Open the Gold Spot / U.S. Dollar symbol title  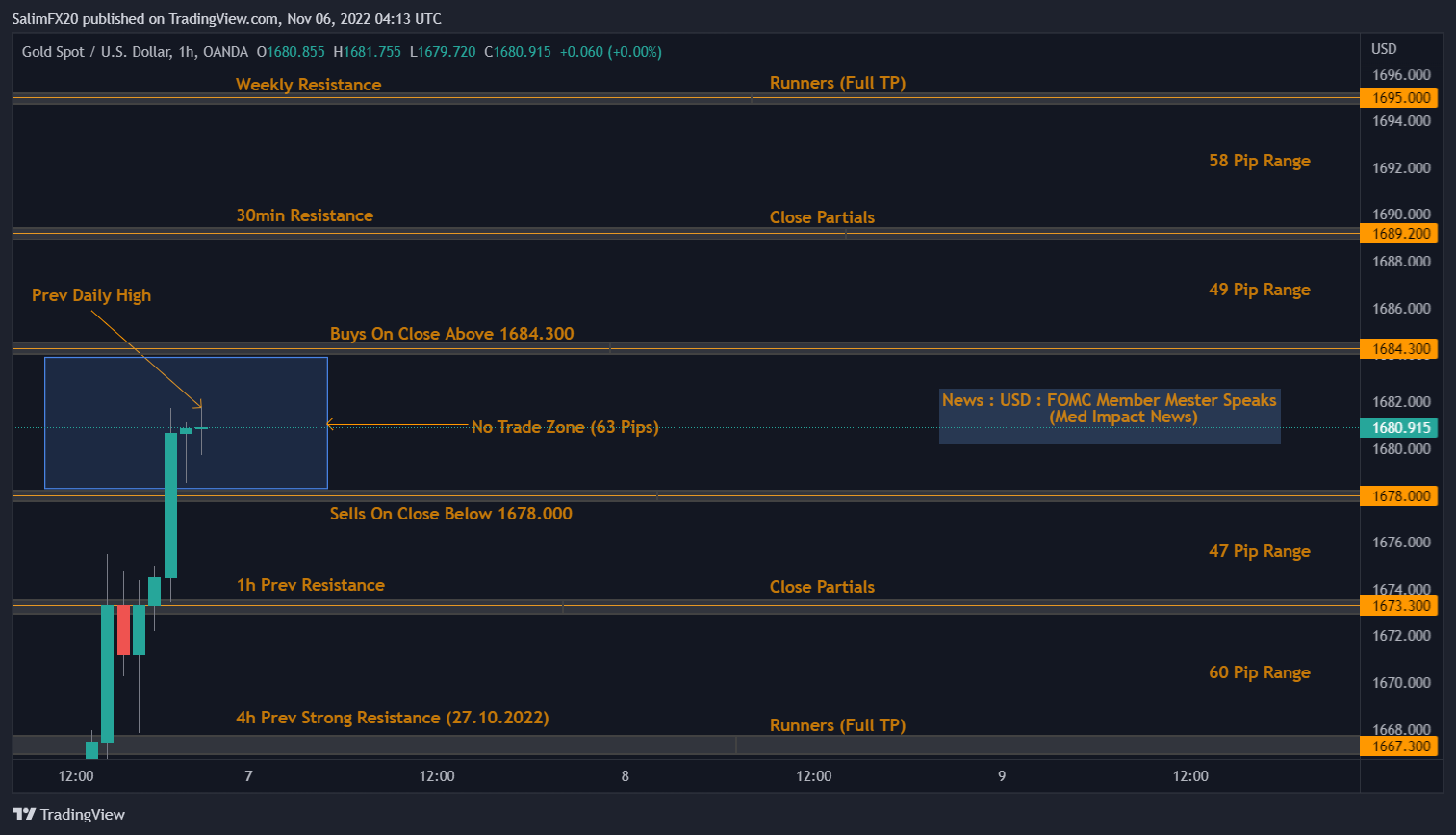(x=98, y=52)
